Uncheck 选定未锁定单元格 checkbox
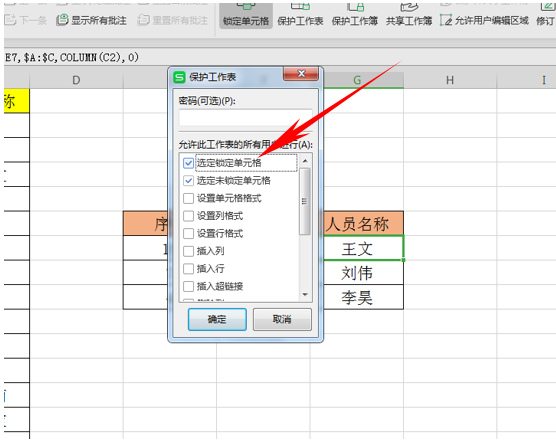The image size is (556, 446). pyautogui.click(x=188, y=181)
